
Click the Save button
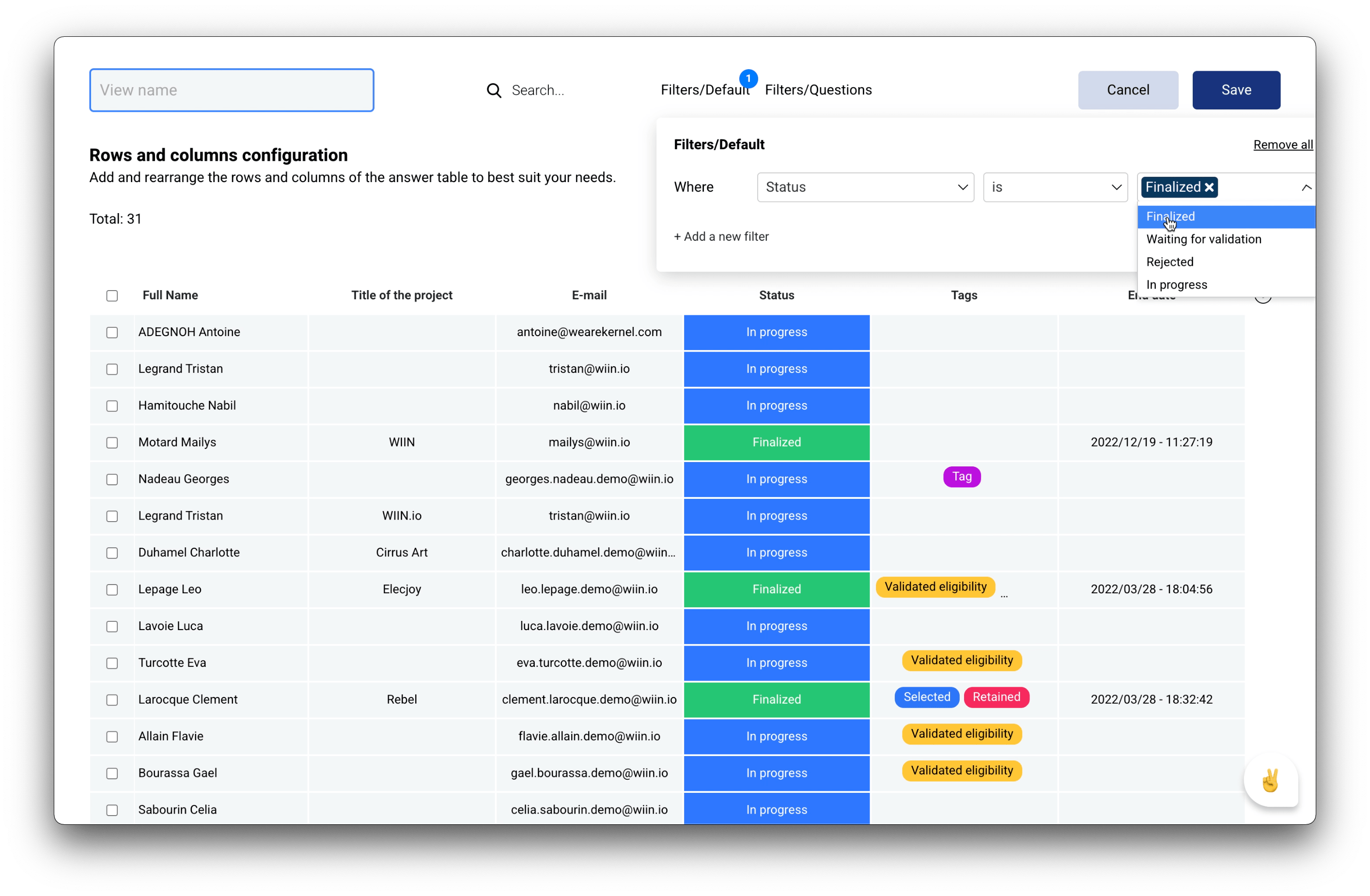(x=1236, y=91)
